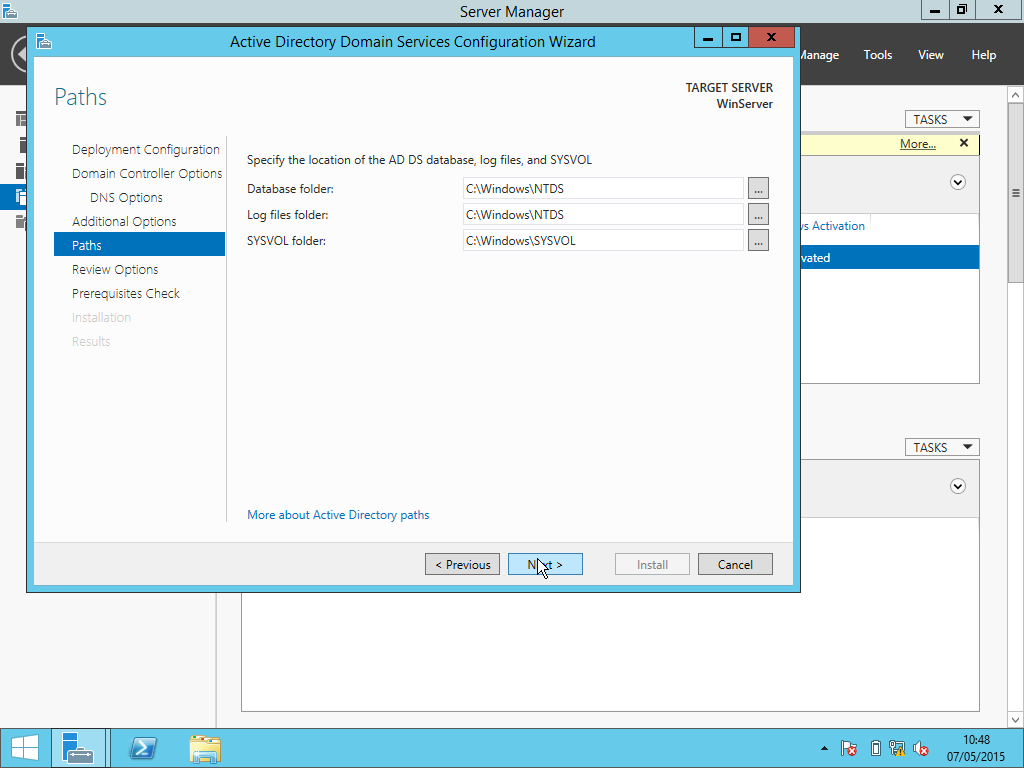Screen dimensions: 1024x768
Task: Go to DNS Options step
Action: [x=126, y=198]
